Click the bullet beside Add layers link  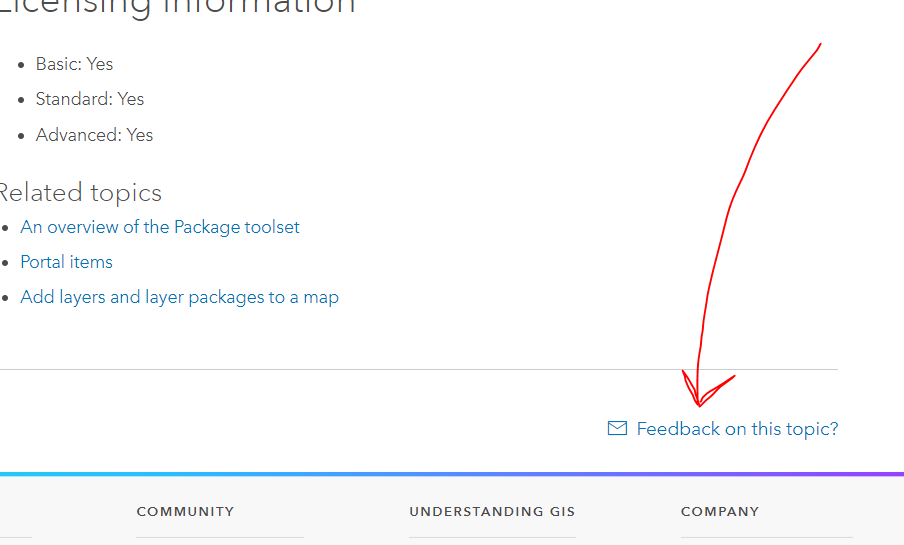tap(7, 298)
